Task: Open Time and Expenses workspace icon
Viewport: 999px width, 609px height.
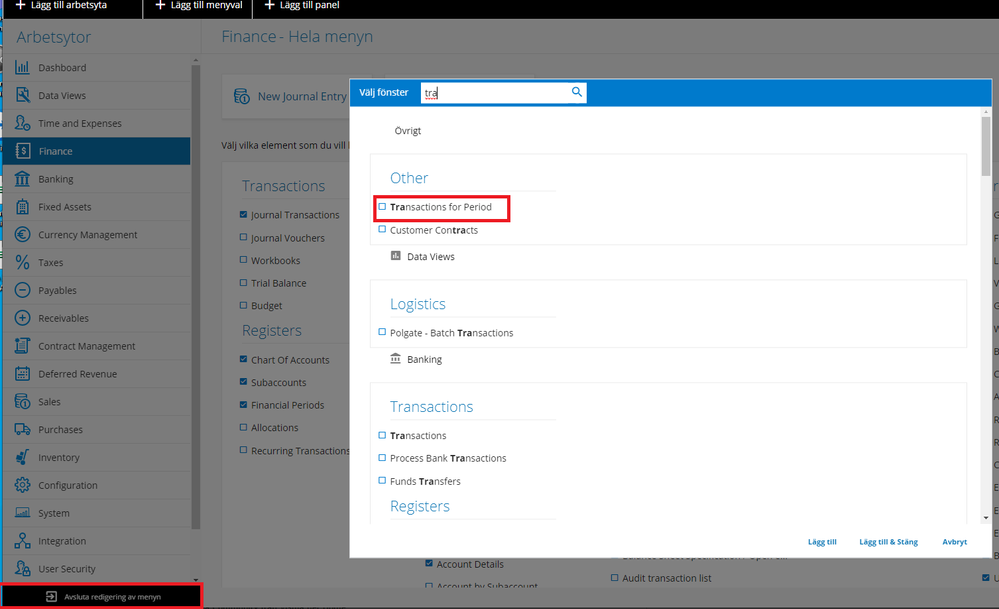Action: click(x=22, y=123)
